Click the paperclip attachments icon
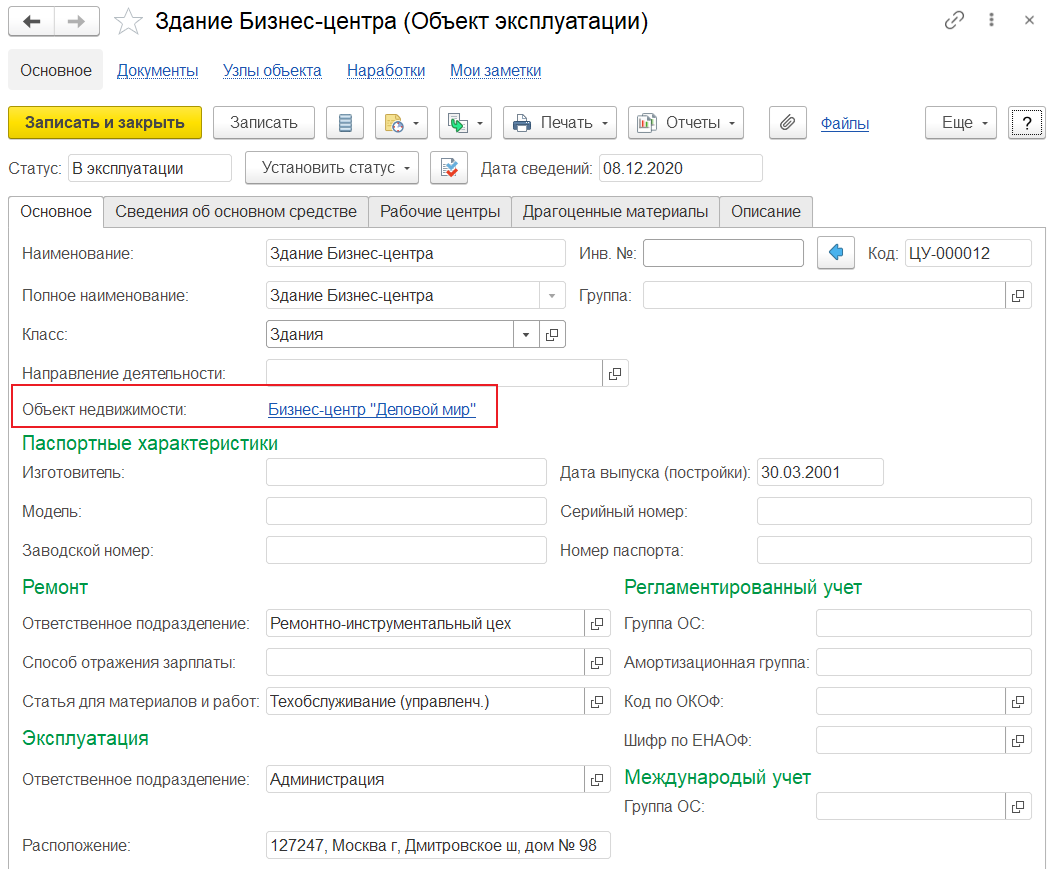 787,123
